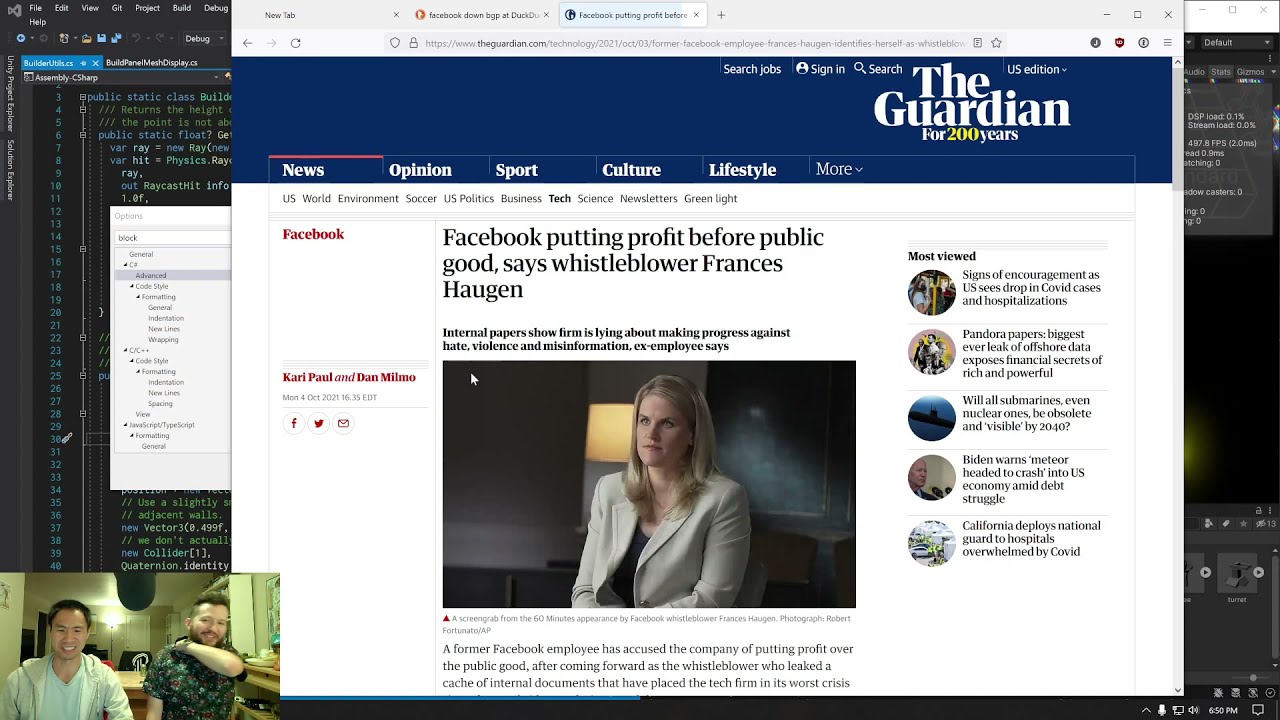Image resolution: width=1280 pixels, height=720 pixels.
Task: Click the Windows microphone tray icon
Action: [1161, 710]
